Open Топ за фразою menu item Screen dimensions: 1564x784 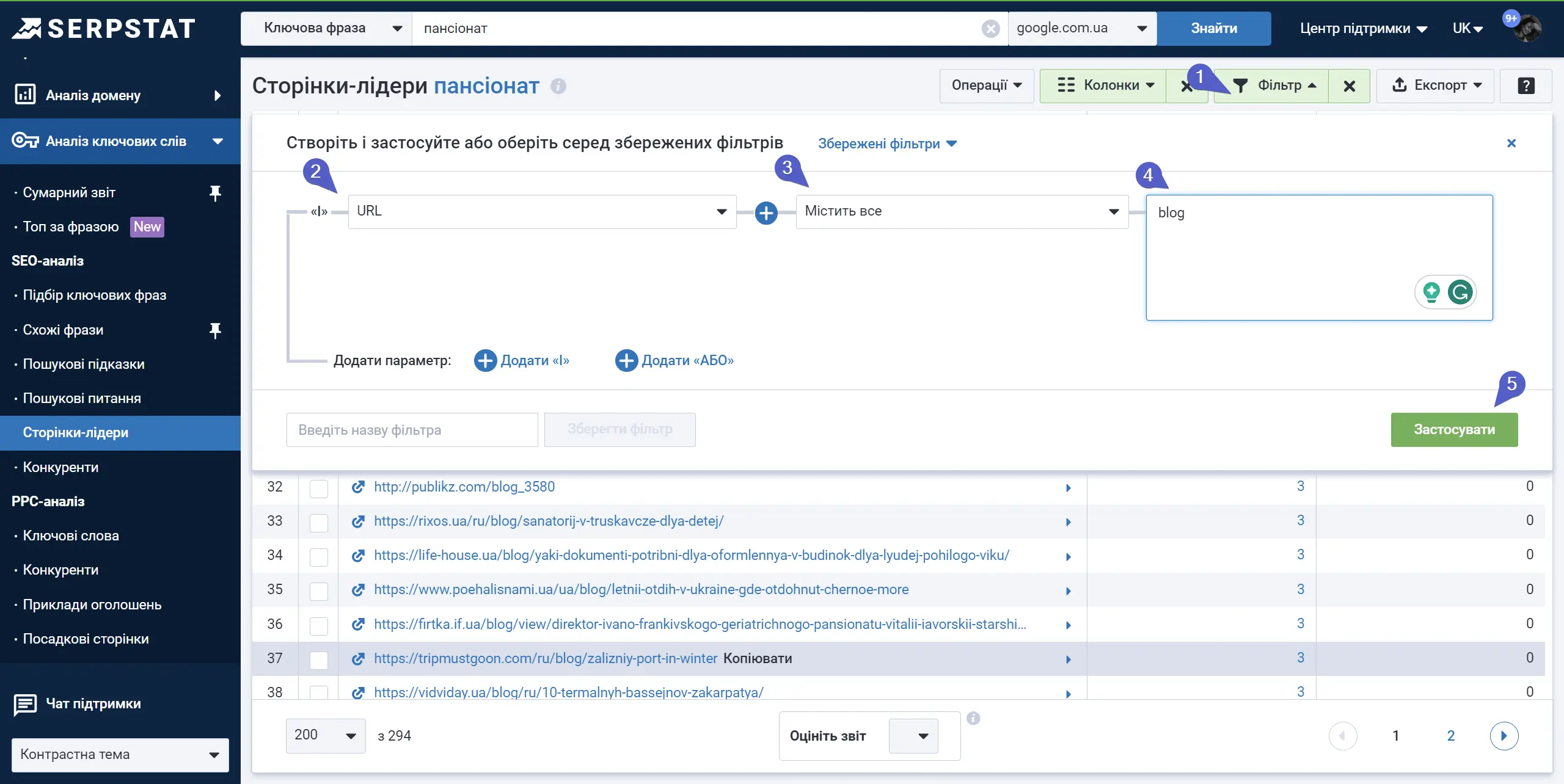[x=71, y=227]
